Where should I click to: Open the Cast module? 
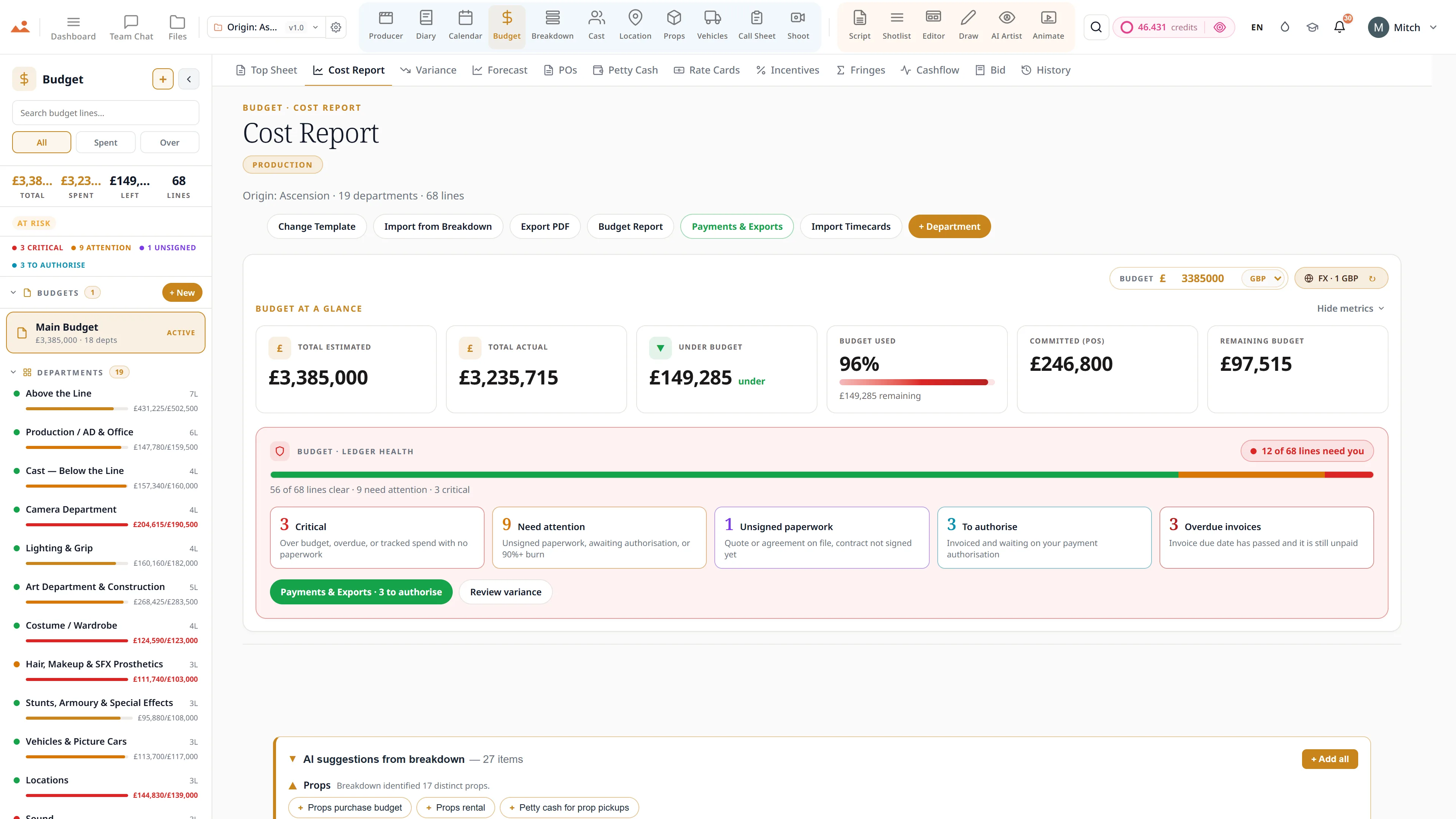pyautogui.click(x=596, y=26)
